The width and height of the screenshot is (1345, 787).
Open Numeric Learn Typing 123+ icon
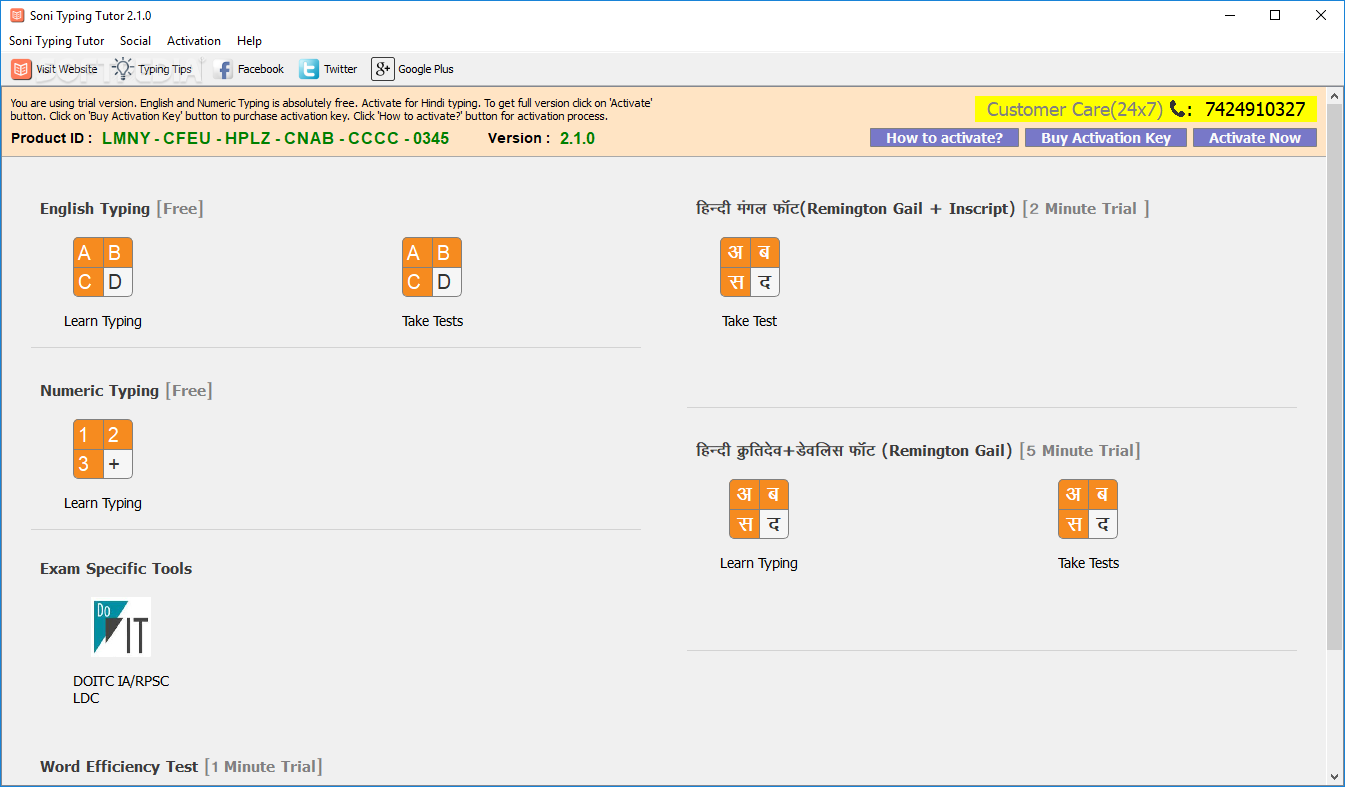click(103, 449)
